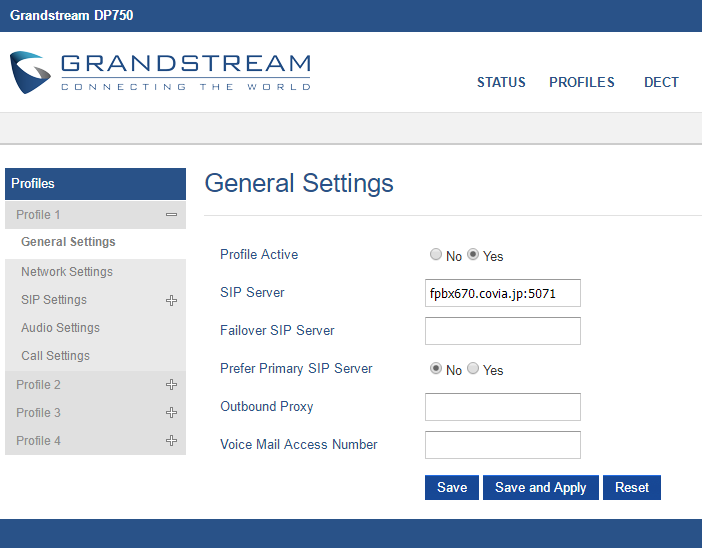Expand Profile 2 with the plus icon
Viewport: 702px width, 548px height.
(171, 385)
